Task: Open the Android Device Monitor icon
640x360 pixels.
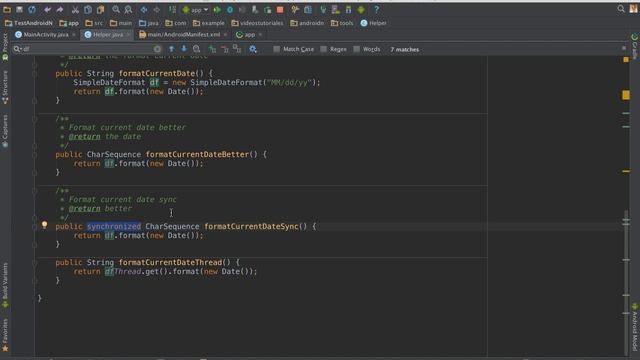Action: (361, 9)
